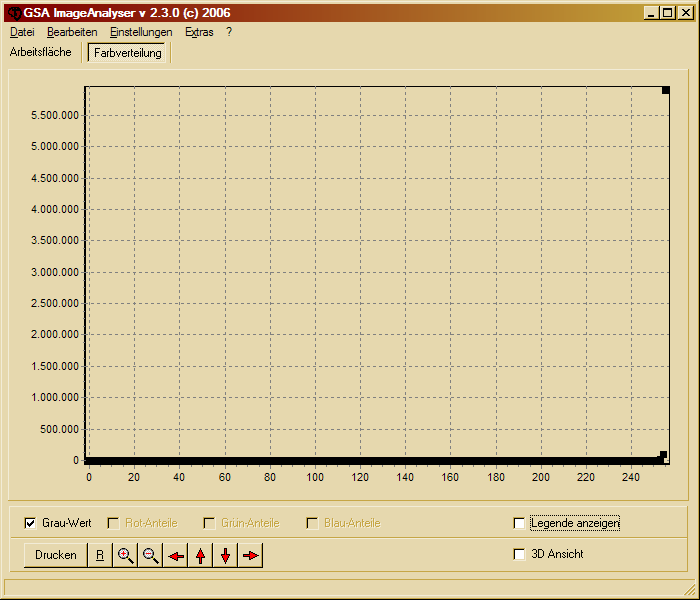700x600 pixels.
Task: Open the Extras menu
Action: pyautogui.click(x=199, y=32)
